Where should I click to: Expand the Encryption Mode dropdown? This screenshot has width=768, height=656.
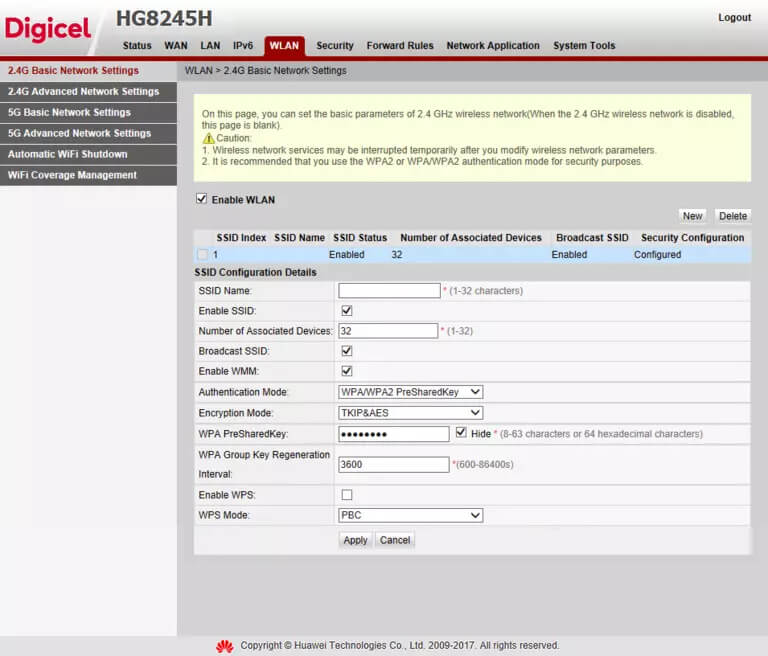pos(411,413)
